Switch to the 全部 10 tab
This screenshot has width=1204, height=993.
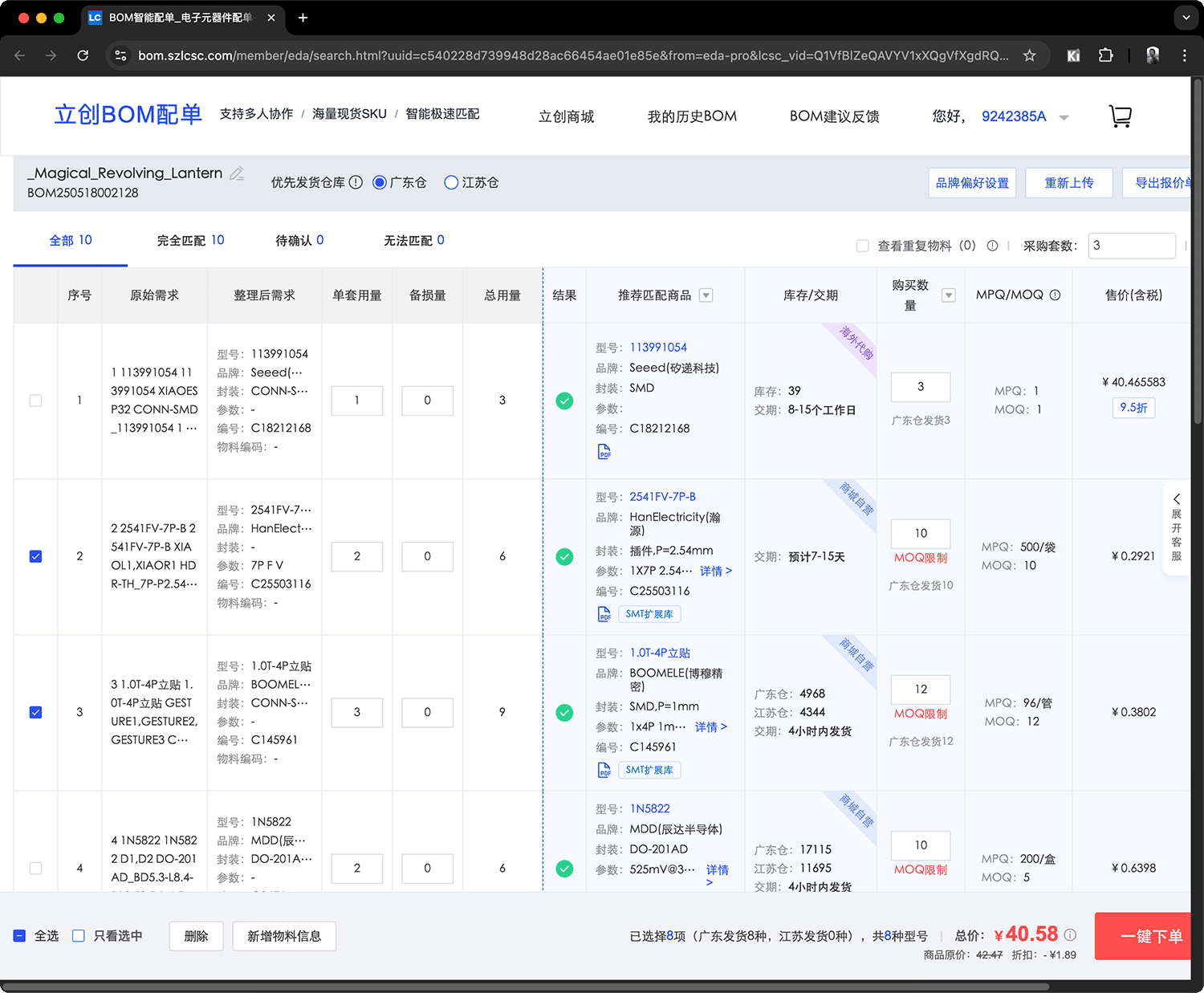pos(71,240)
